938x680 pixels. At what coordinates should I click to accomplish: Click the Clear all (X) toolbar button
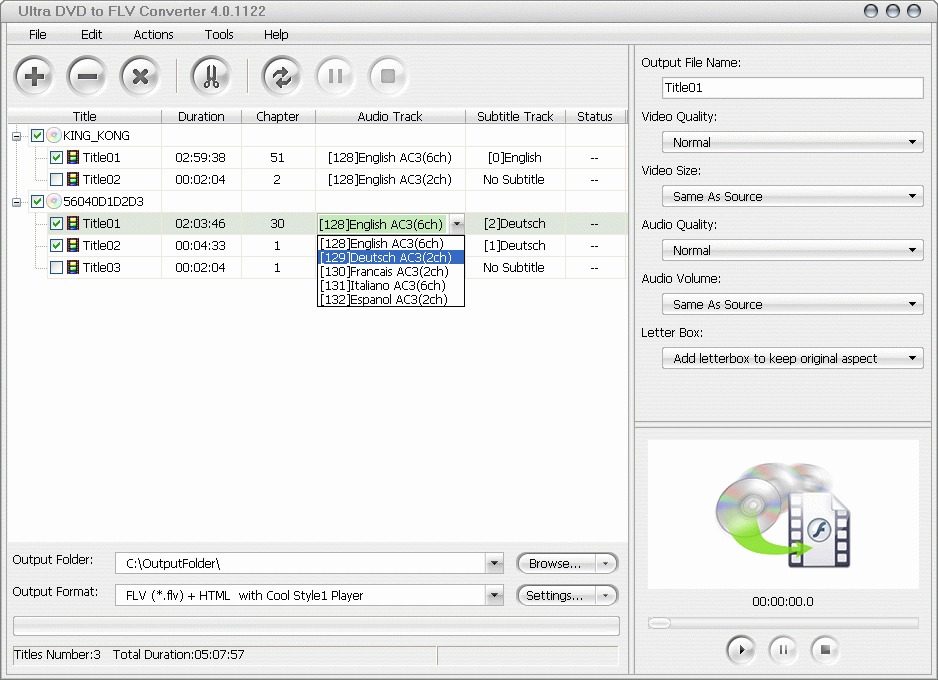pos(140,76)
